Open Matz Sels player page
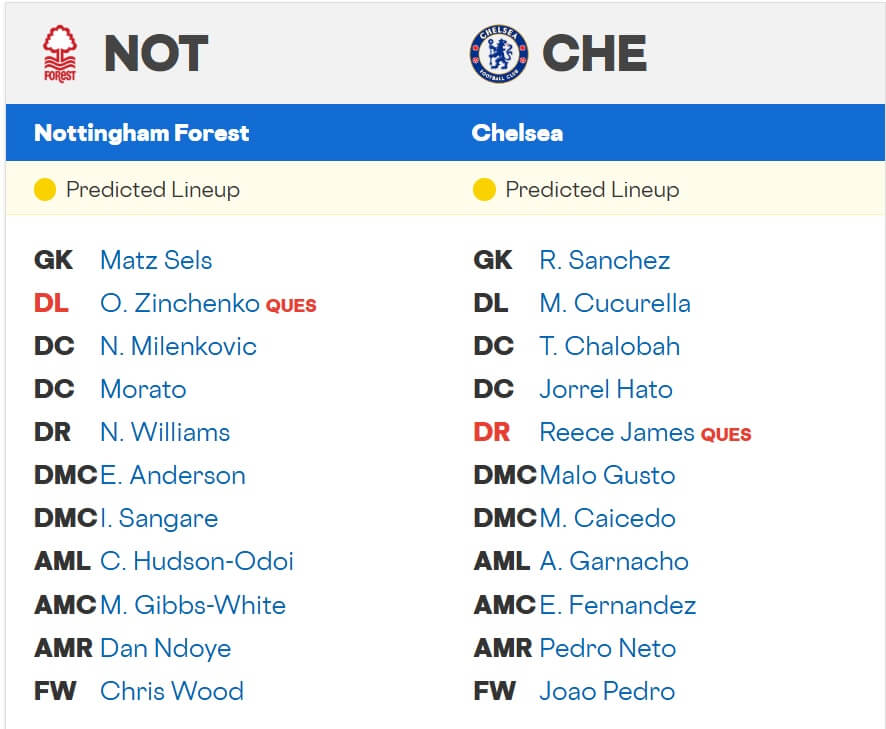Viewport: 886px width, 729px height. pyautogui.click(x=156, y=261)
